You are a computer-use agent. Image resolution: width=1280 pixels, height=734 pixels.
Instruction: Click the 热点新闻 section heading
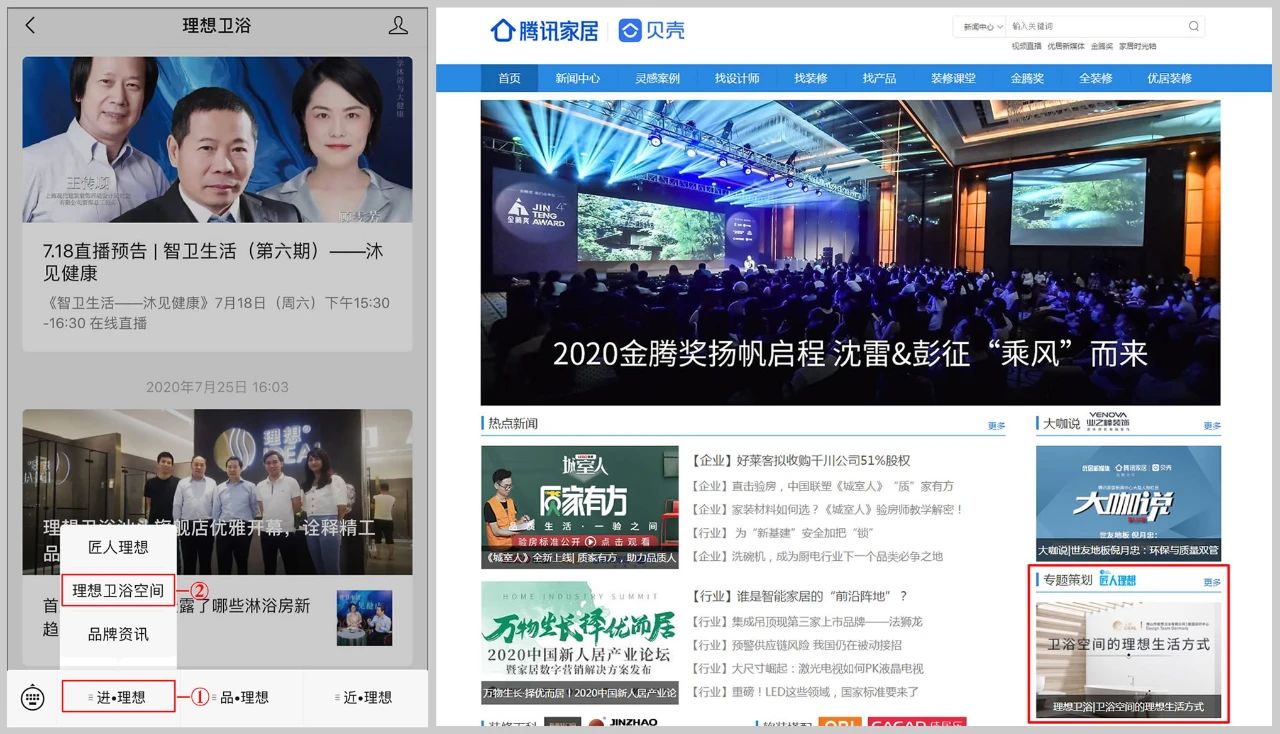coord(512,424)
